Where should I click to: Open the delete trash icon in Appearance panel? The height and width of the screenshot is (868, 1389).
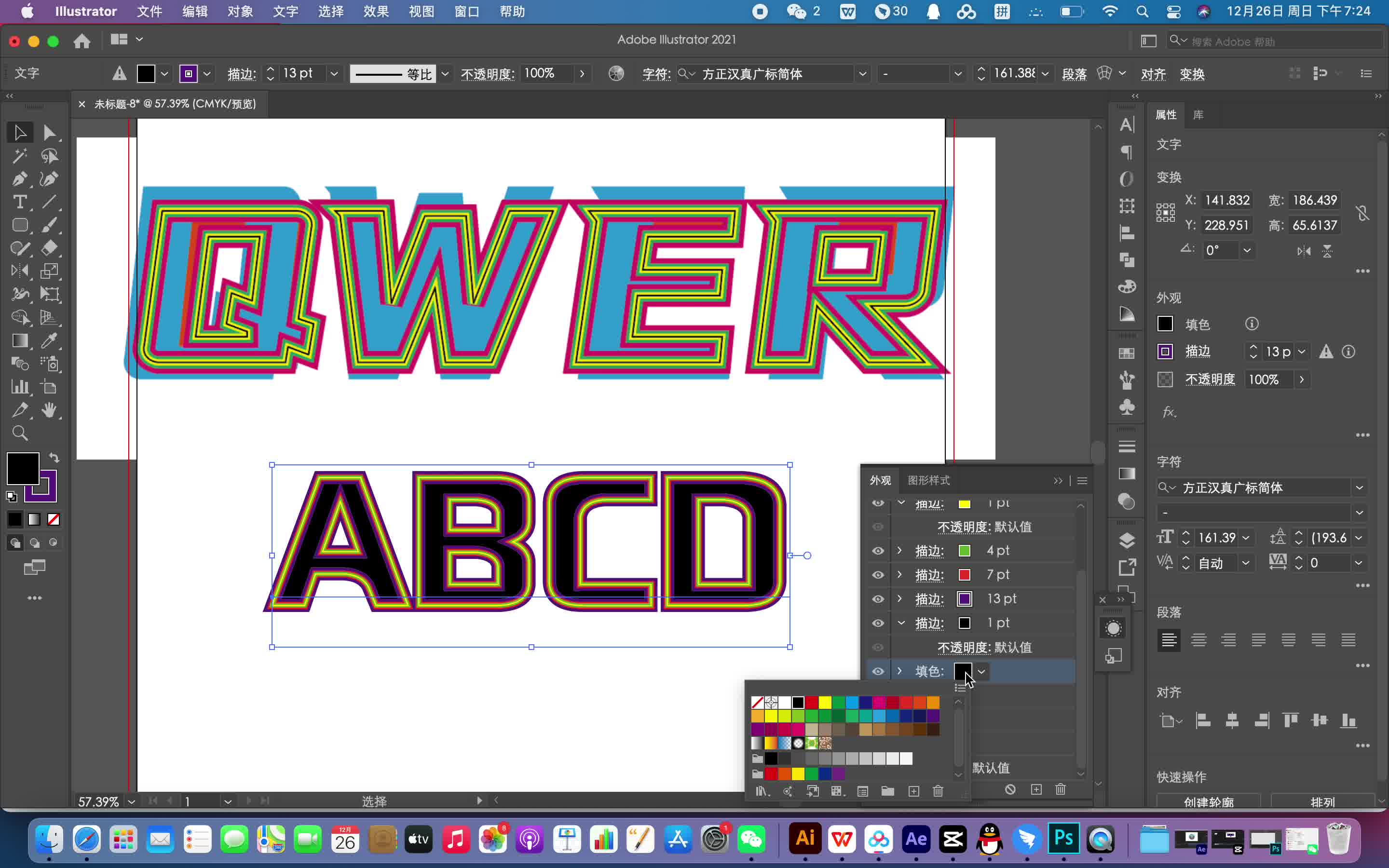coord(1060,790)
